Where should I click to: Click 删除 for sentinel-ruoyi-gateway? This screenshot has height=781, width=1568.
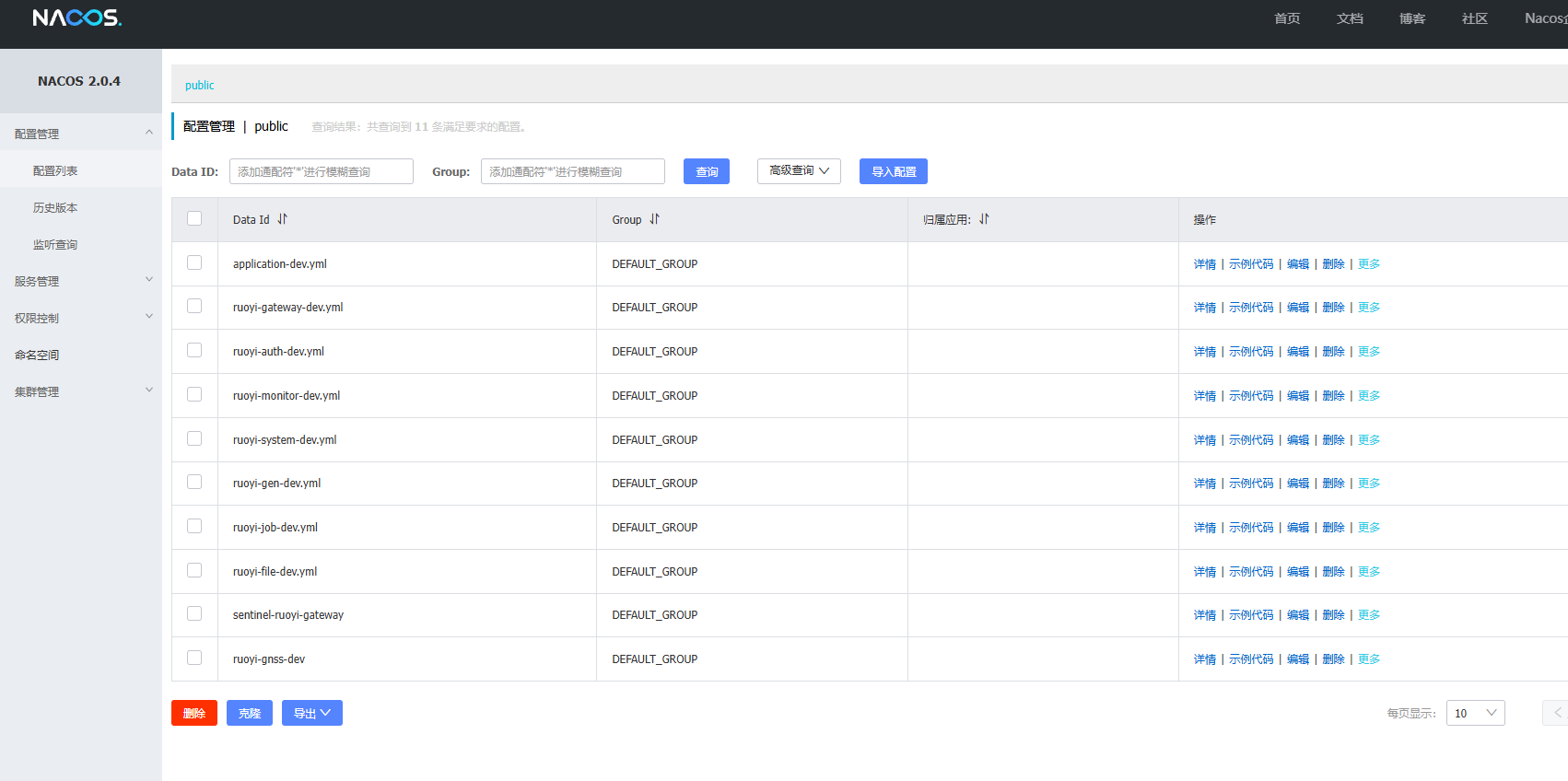pyautogui.click(x=1333, y=615)
